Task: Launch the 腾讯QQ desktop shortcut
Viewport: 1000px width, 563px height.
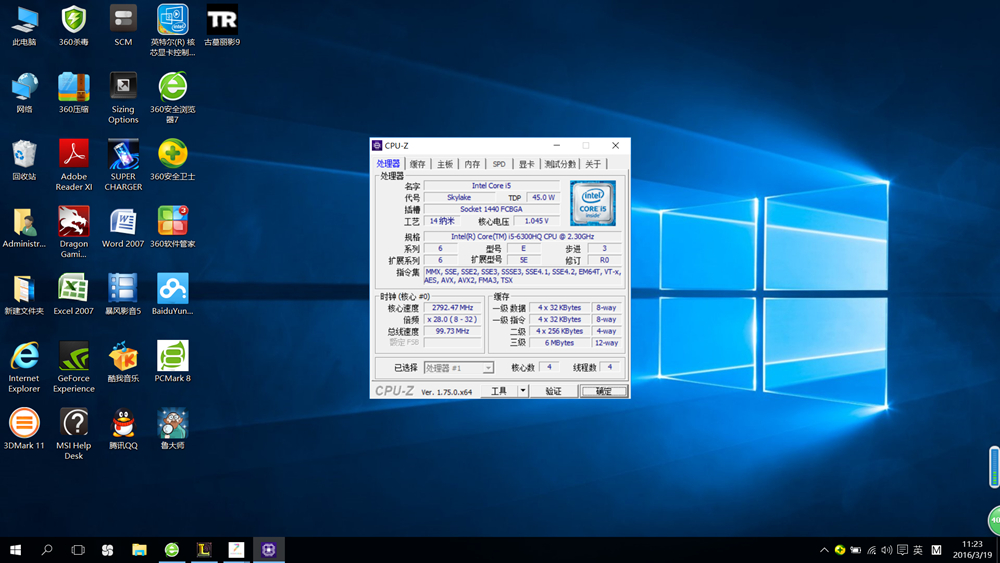Action: pyautogui.click(x=123, y=424)
